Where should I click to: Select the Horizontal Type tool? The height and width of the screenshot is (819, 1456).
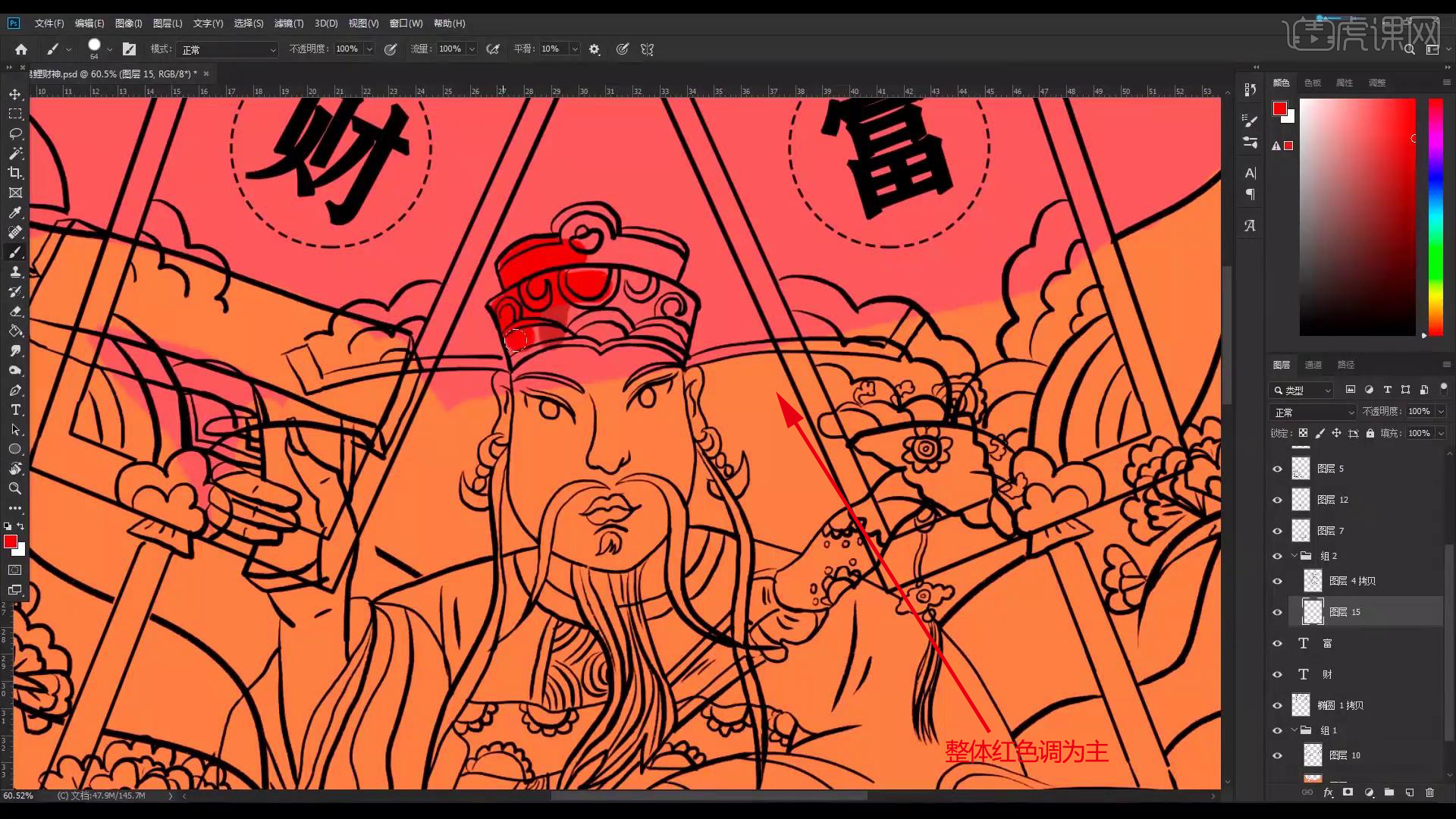coord(15,409)
